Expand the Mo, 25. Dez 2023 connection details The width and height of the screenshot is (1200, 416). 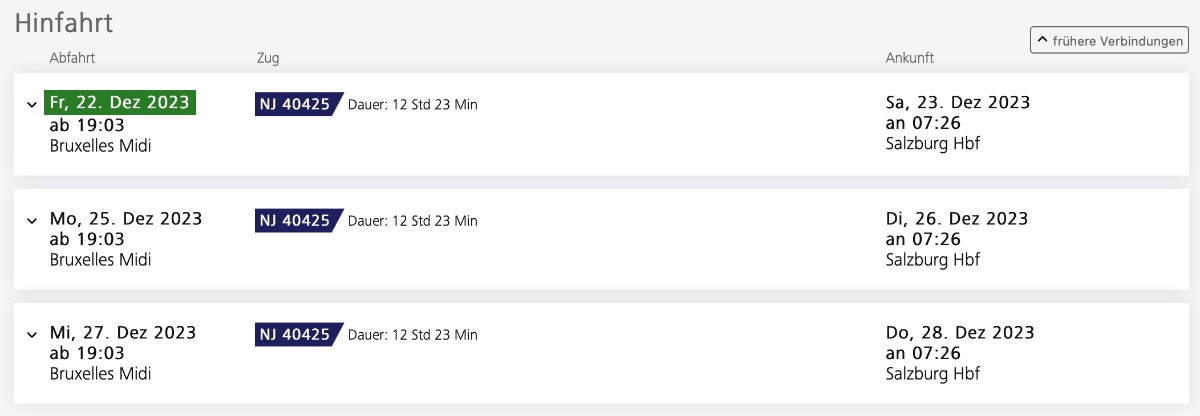[x=31, y=220]
